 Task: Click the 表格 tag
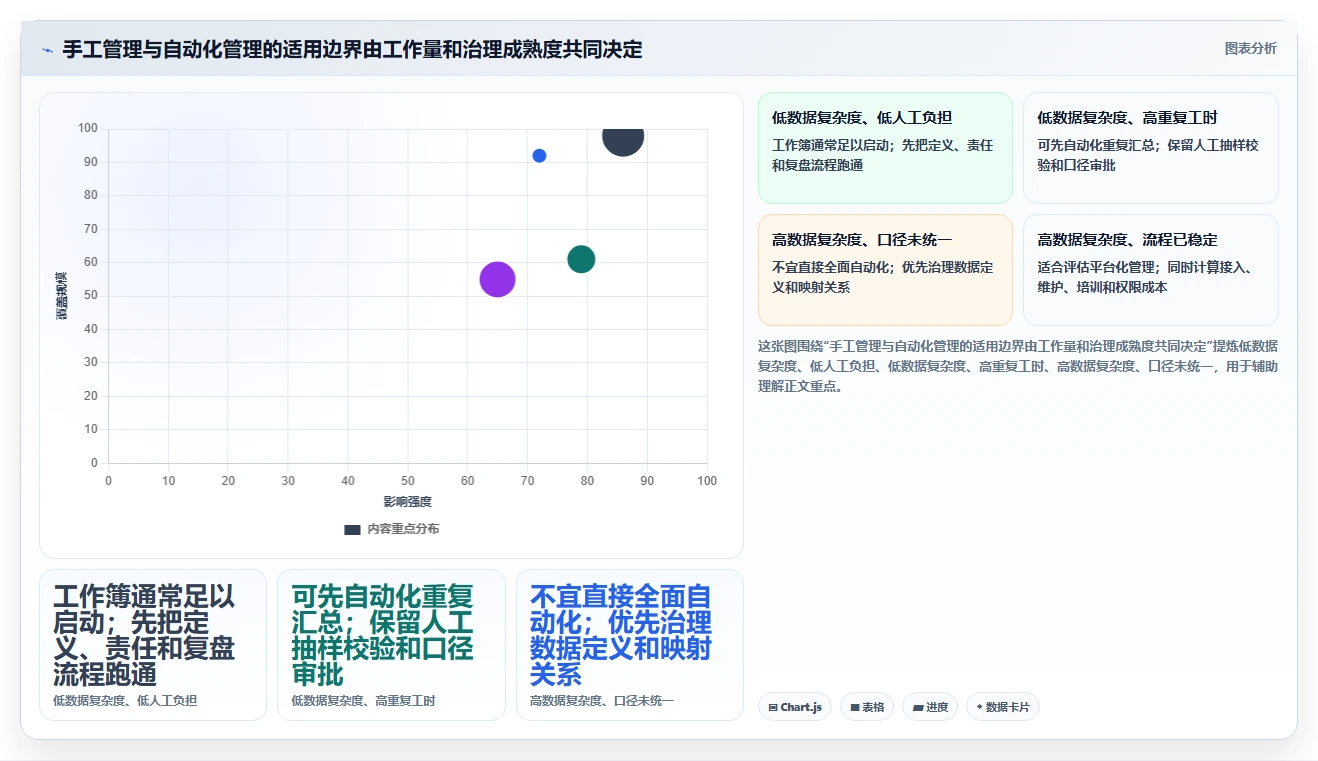coord(867,707)
